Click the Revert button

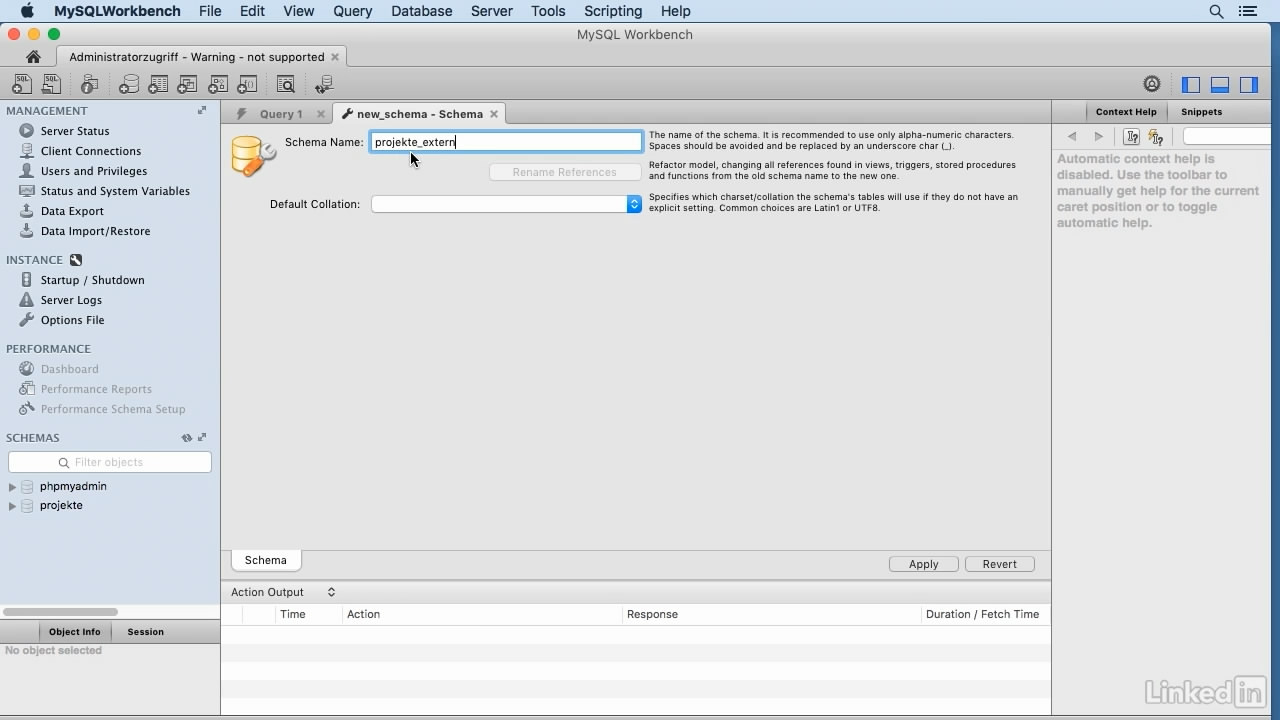(x=999, y=564)
